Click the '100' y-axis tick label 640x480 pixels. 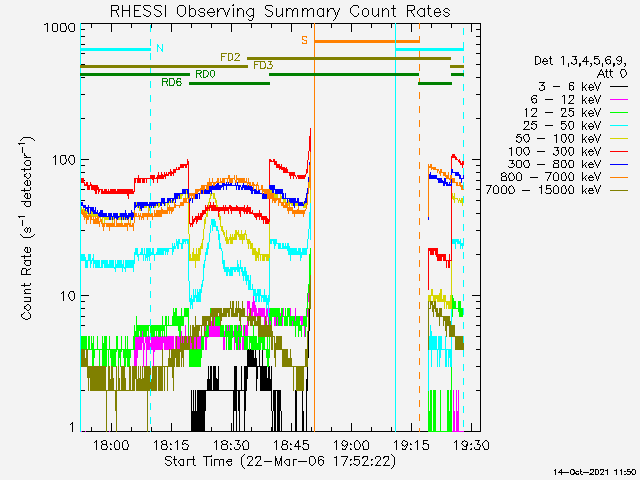point(64,160)
